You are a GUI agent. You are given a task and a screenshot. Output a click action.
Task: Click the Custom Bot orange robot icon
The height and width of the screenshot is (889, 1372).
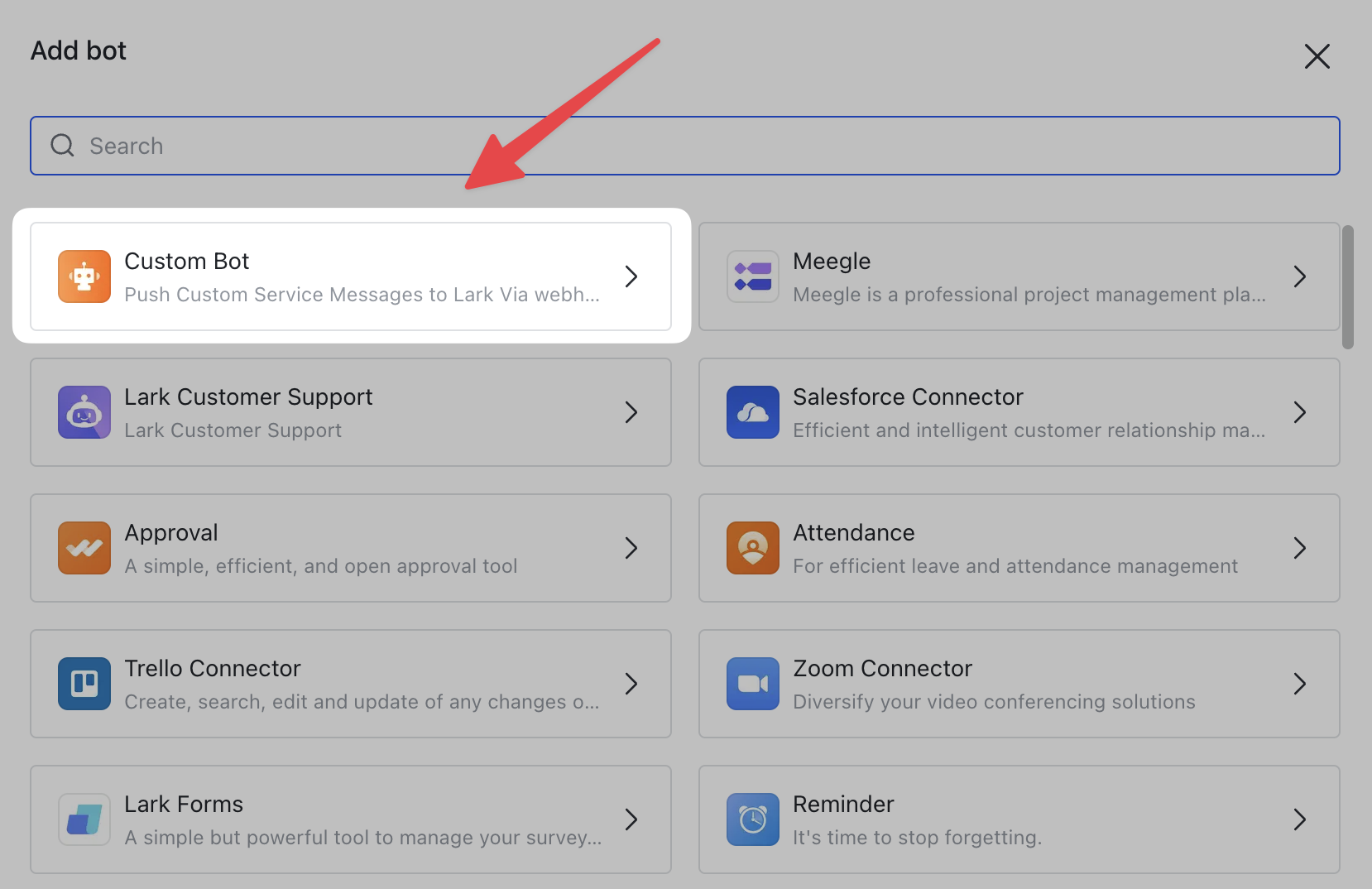pos(84,276)
